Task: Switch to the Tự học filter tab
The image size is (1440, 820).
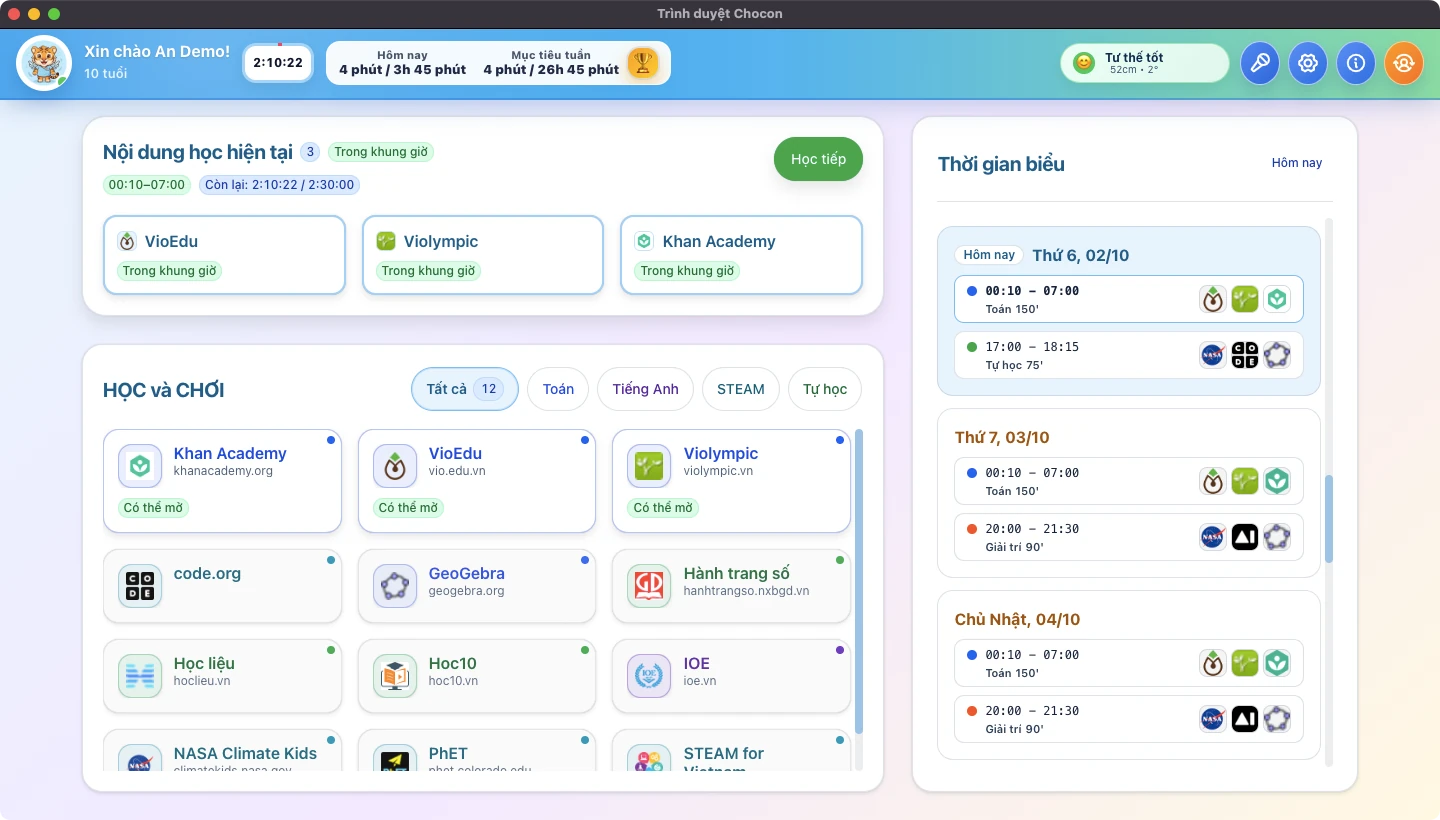Action: pos(825,389)
